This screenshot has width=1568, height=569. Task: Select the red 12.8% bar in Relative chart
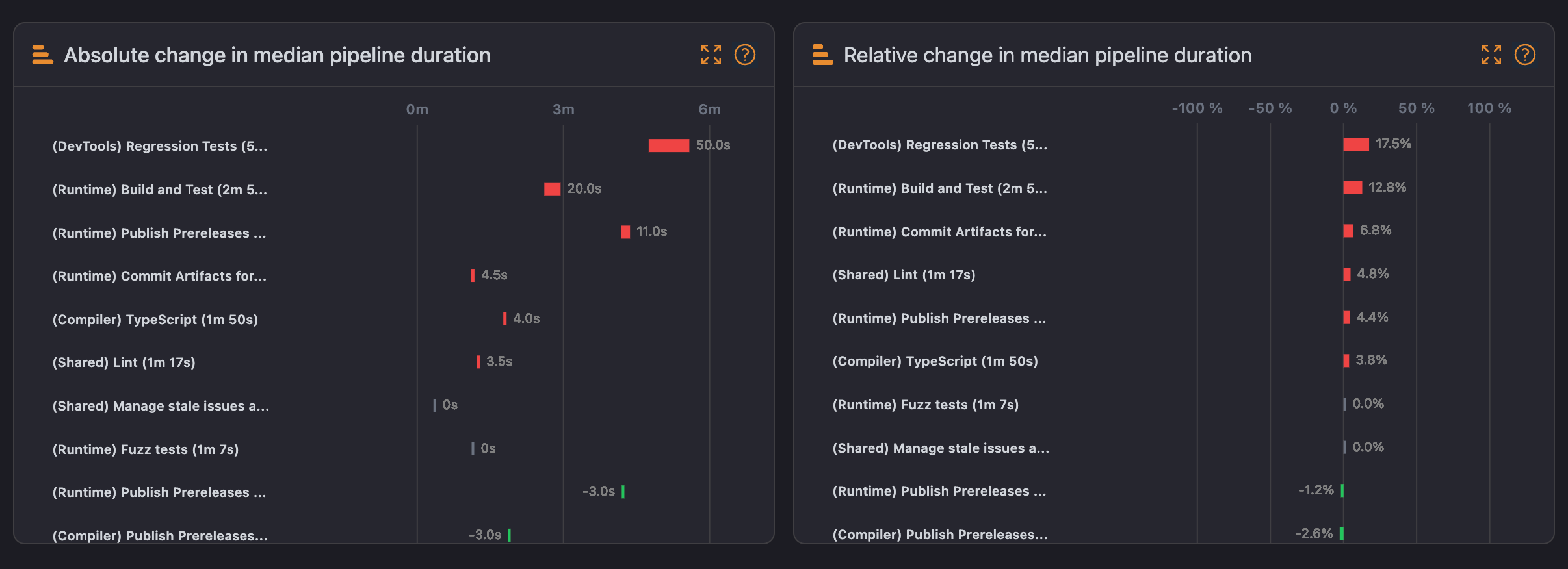pyautogui.click(x=1353, y=188)
